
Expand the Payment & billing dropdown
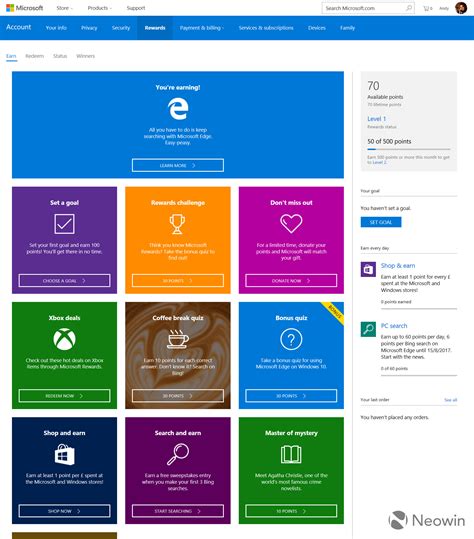coord(202,28)
